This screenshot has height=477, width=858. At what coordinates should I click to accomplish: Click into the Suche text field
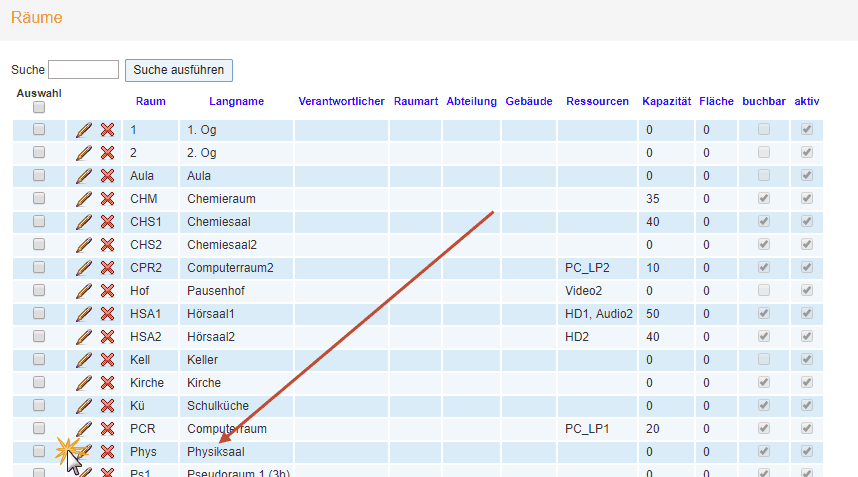click(x=83, y=70)
